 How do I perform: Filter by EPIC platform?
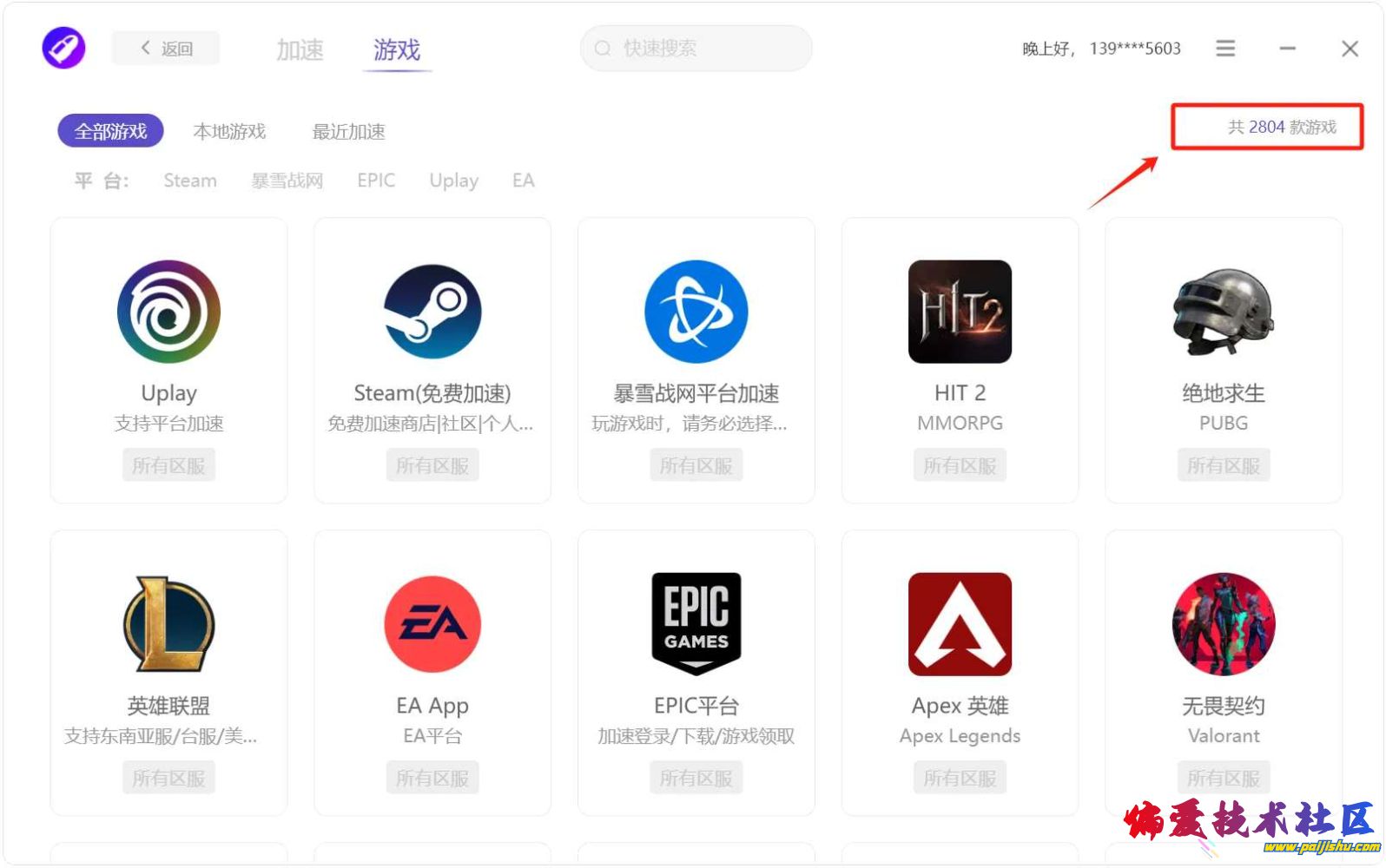coord(376,181)
